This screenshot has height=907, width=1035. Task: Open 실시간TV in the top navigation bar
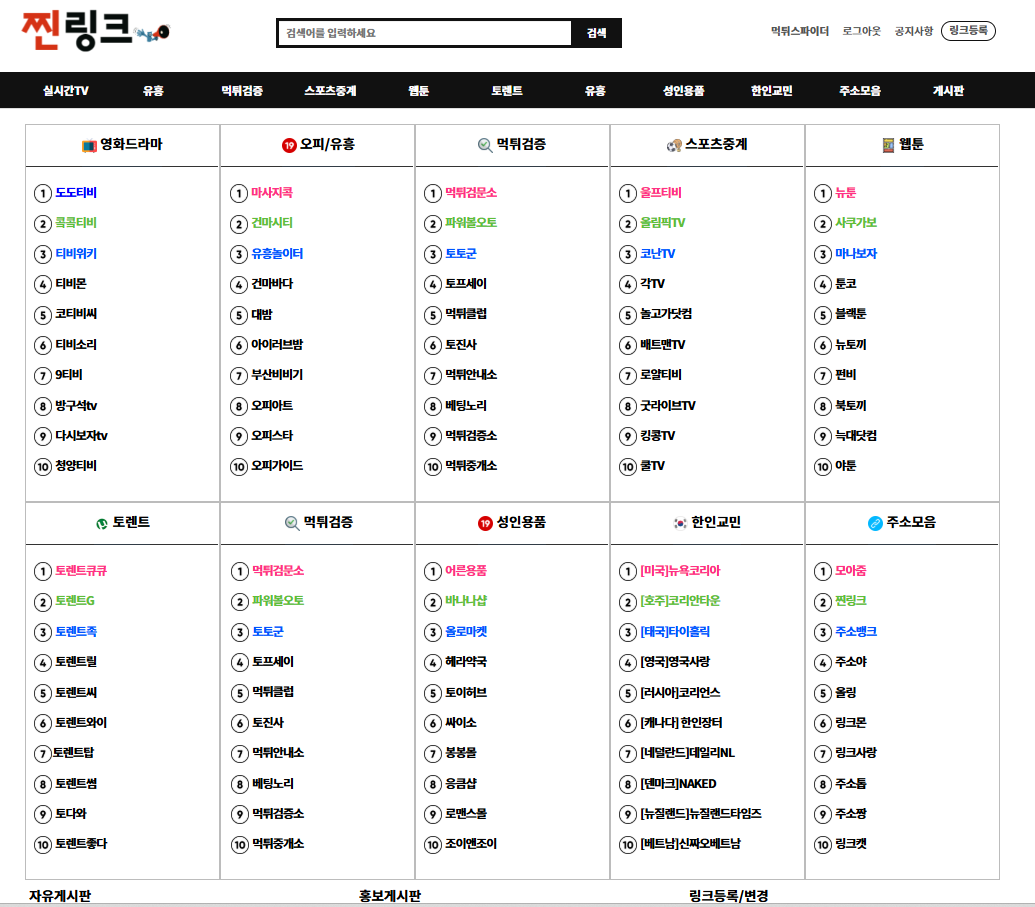click(66, 91)
